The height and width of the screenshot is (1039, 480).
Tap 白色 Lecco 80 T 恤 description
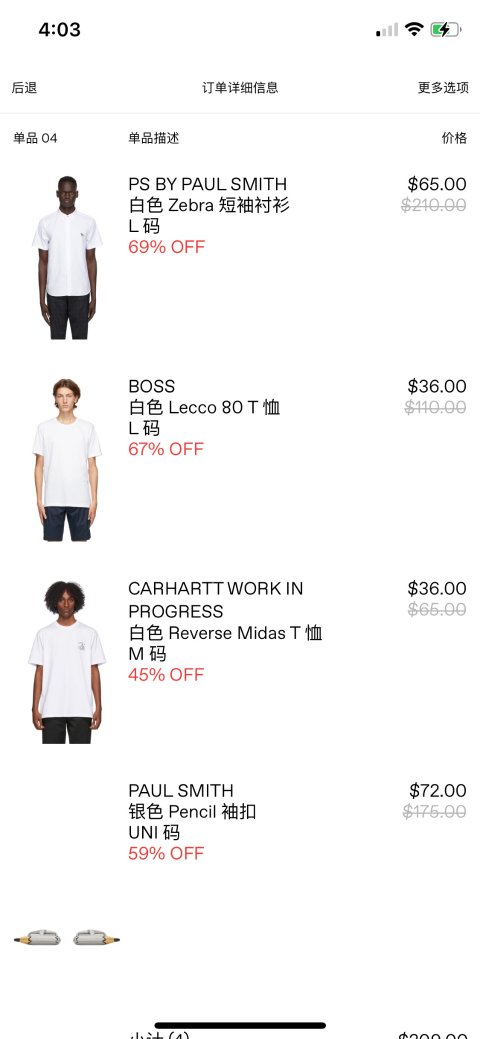pyautogui.click(x=204, y=407)
